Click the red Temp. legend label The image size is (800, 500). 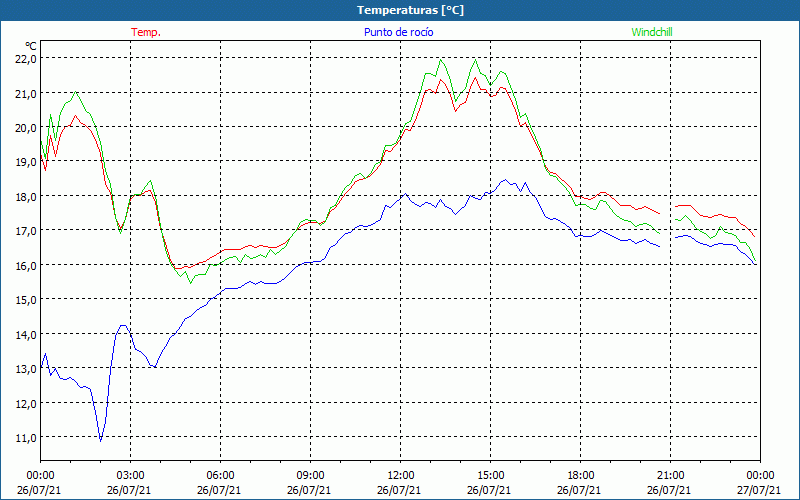click(146, 32)
